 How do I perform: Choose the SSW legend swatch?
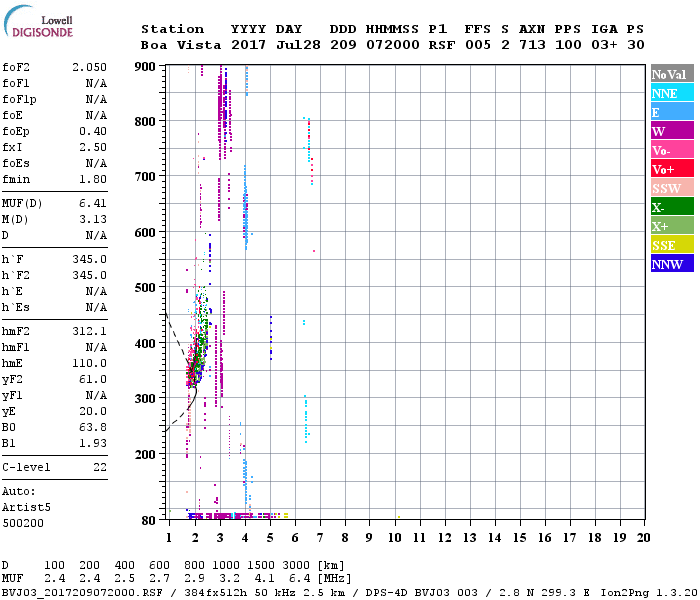(670, 188)
